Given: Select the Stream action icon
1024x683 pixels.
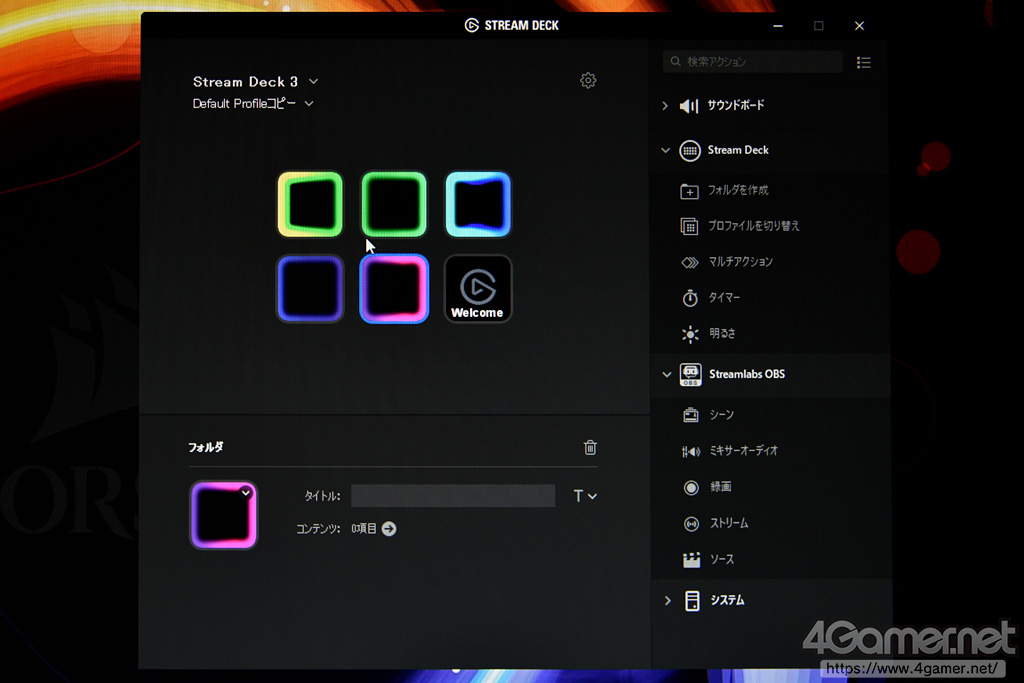Looking at the screenshot, I should point(691,524).
